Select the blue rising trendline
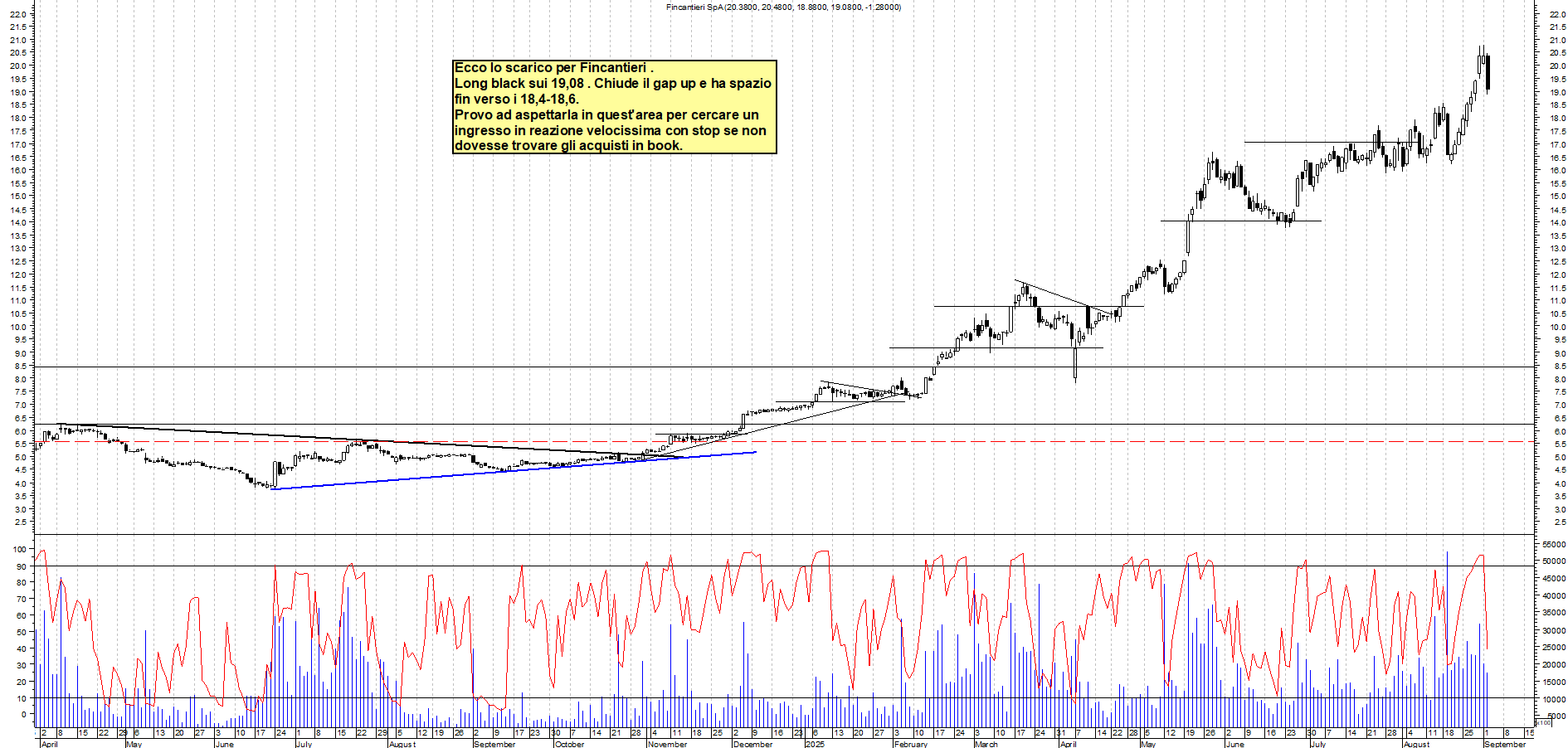1568x748 pixels. pos(514,470)
